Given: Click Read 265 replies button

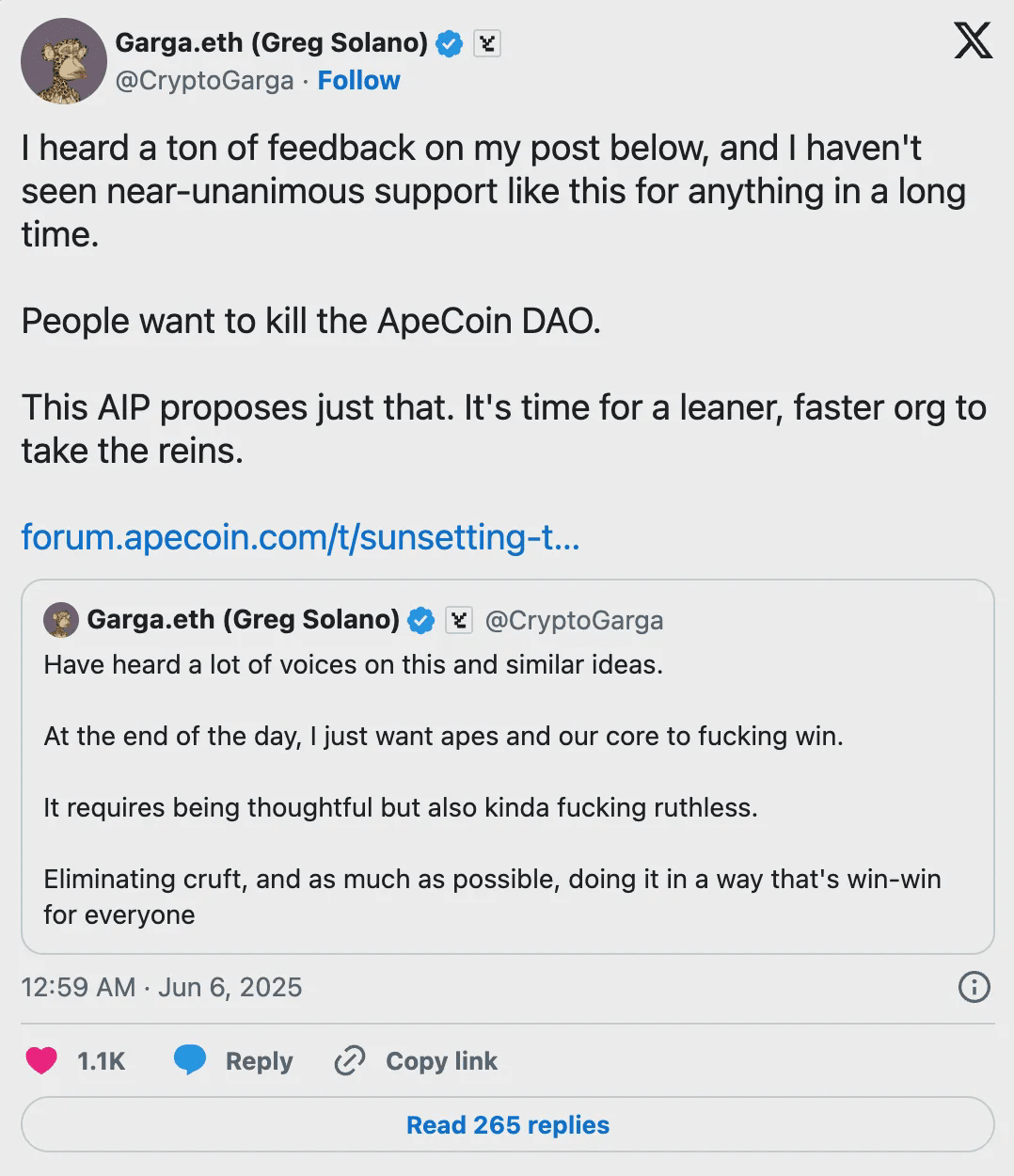Looking at the screenshot, I should click(507, 1124).
